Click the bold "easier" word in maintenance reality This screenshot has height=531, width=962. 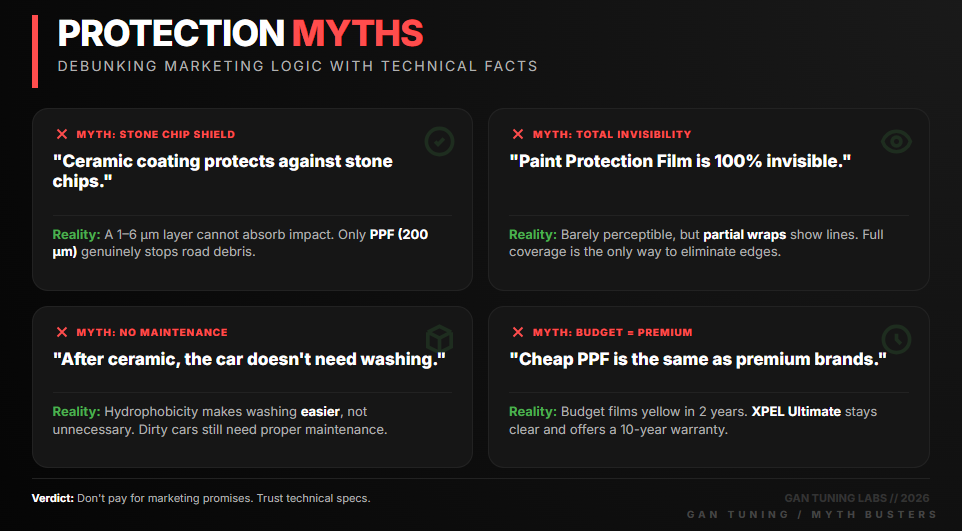click(x=321, y=412)
